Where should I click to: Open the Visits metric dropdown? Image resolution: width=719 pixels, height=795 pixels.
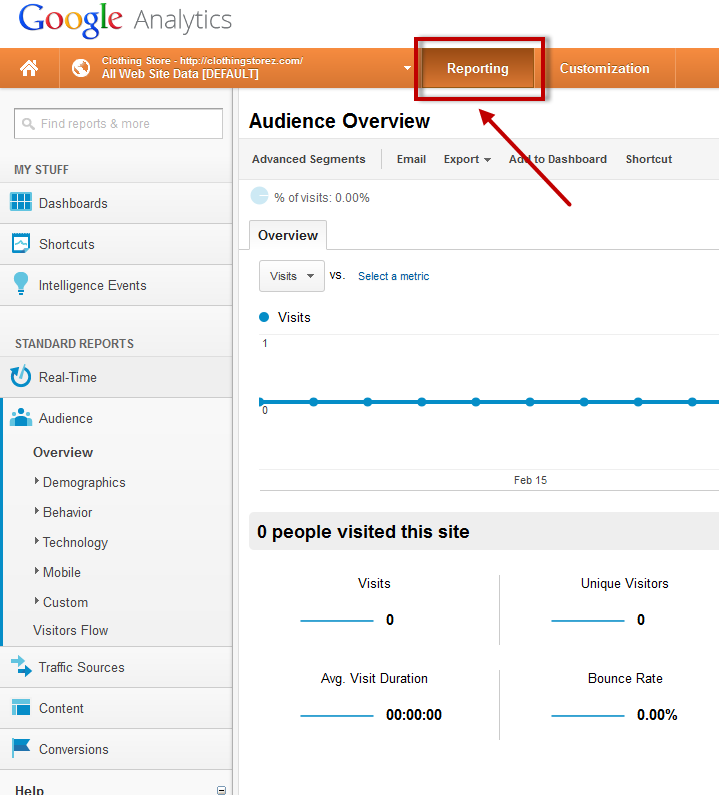291,276
